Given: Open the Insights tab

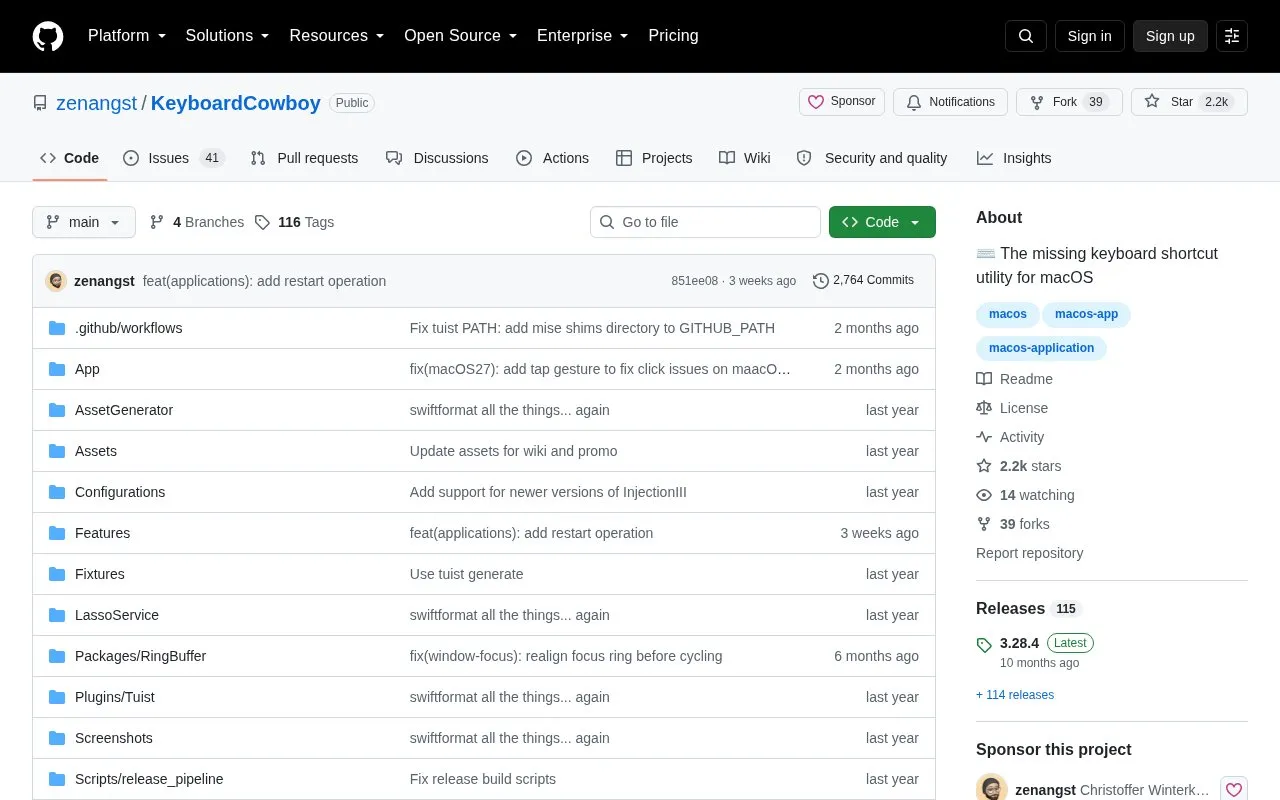Looking at the screenshot, I should point(1014,158).
